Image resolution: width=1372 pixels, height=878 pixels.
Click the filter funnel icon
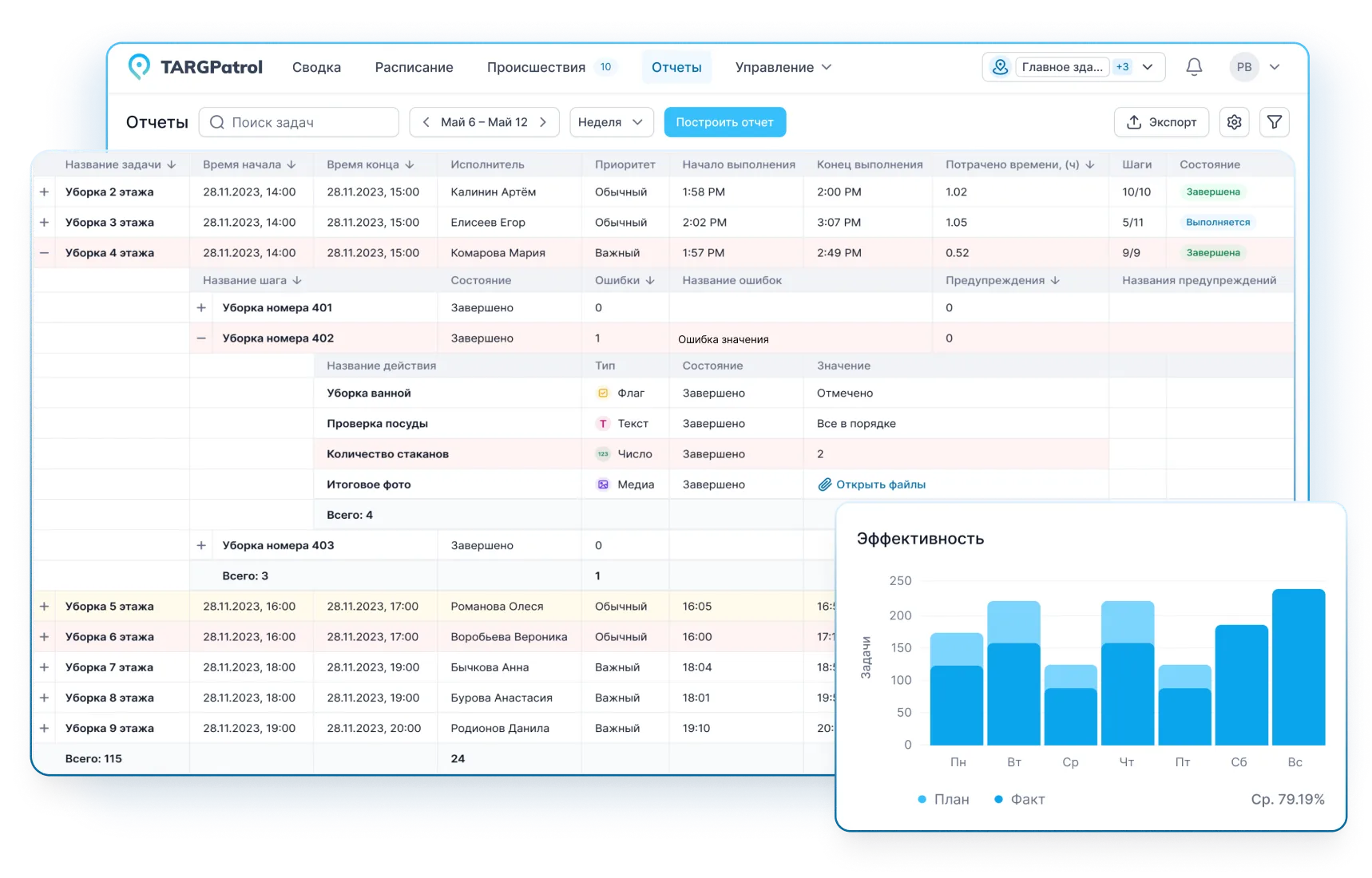[x=1275, y=122]
